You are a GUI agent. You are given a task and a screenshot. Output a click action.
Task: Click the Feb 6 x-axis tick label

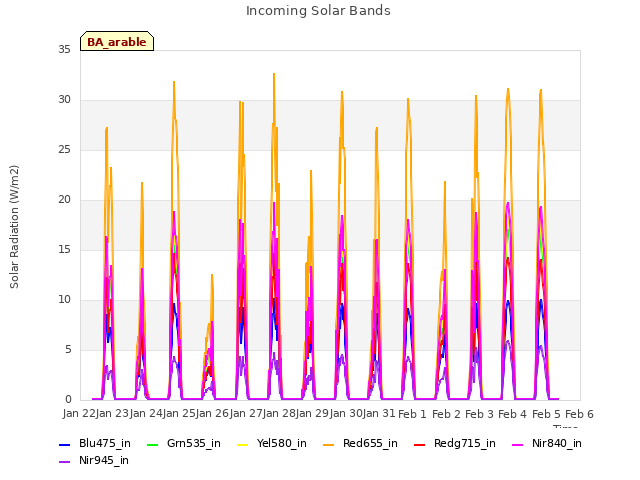(x=579, y=414)
